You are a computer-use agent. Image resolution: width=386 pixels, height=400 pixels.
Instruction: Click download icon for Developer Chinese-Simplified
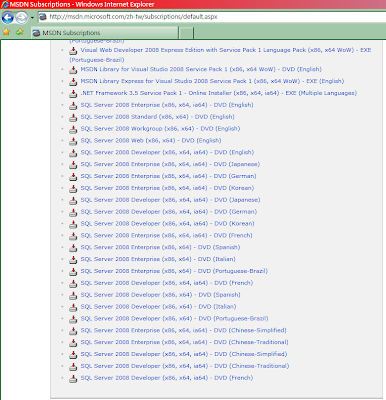pyautogui.click(x=73, y=355)
